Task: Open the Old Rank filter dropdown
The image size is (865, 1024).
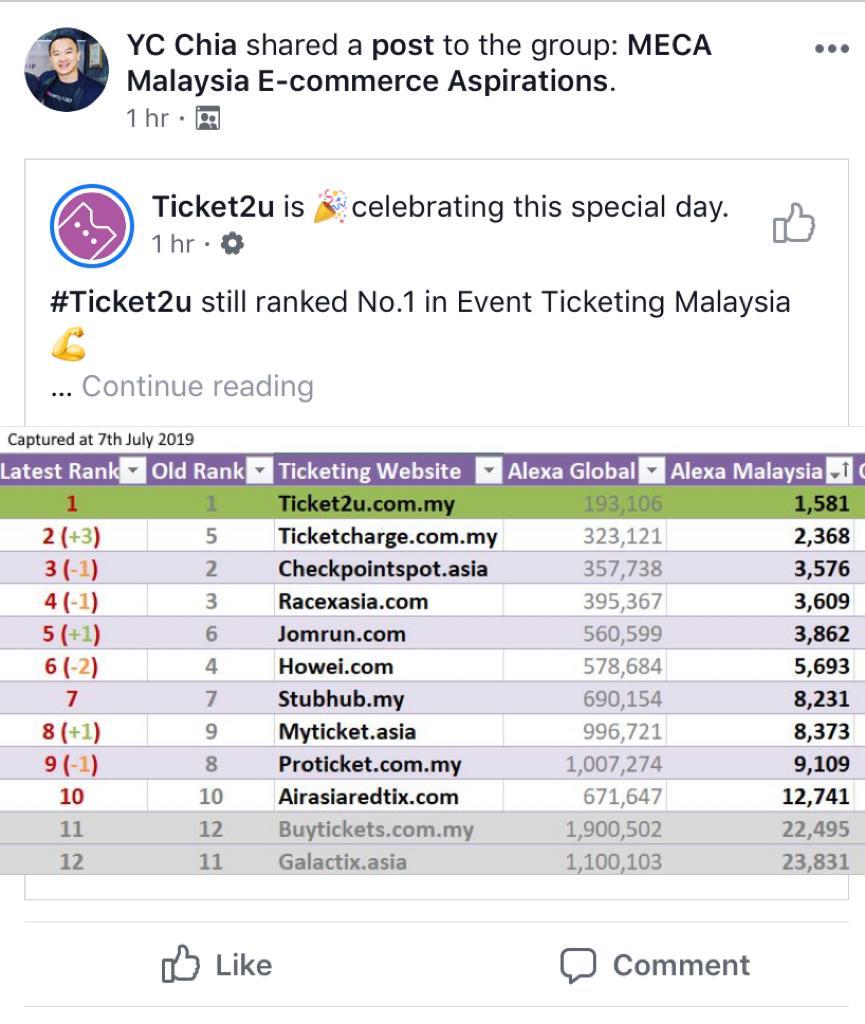Action: click(258, 471)
